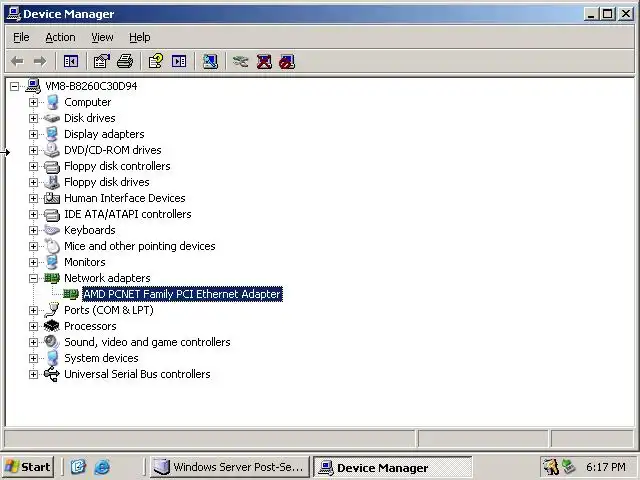Click the network connection tray icon
The width and height of the screenshot is (640, 480).
568,467
